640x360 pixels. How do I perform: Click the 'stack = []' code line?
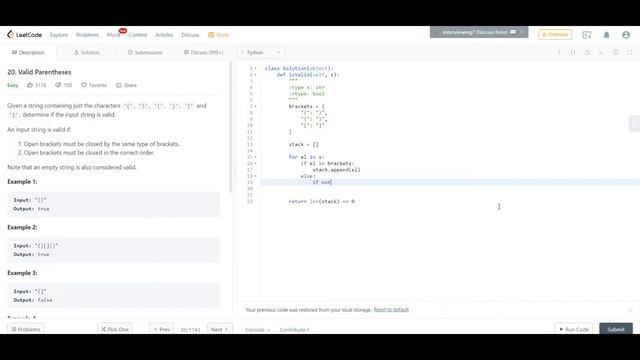click(303, 144)
